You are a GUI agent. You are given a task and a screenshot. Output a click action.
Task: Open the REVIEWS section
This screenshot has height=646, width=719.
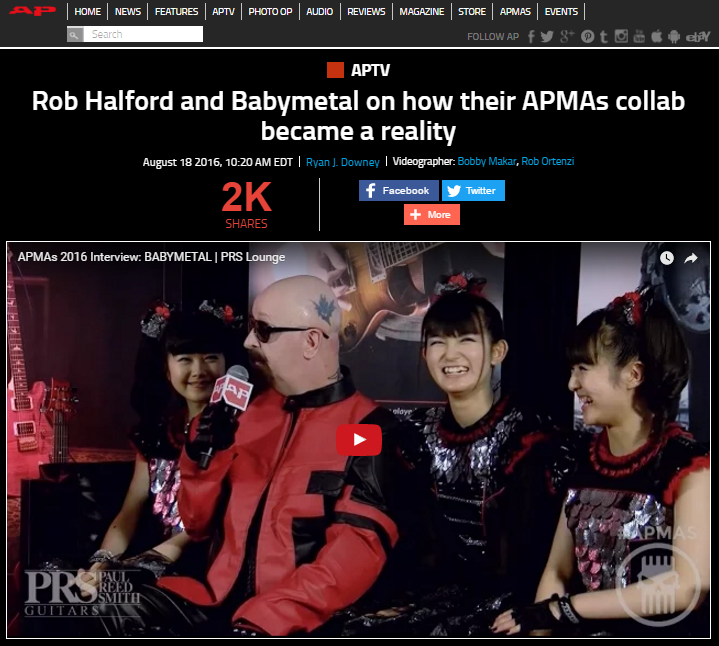pyautogui.click(x=366, y=11)
